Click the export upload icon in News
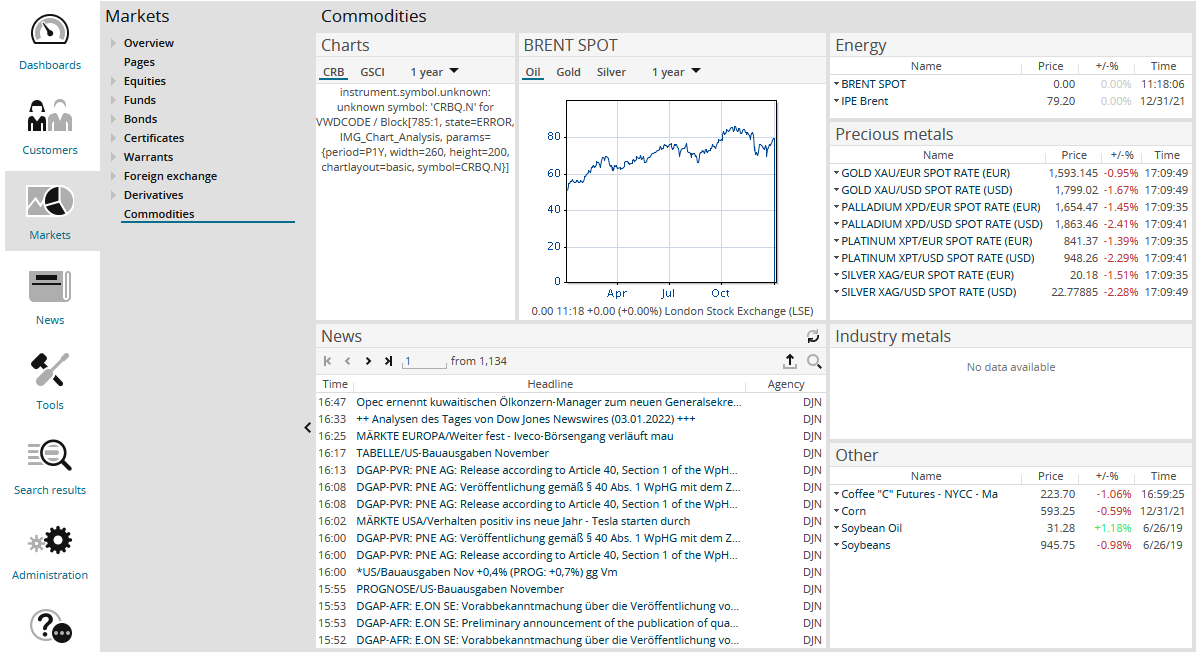This screenshot has width=1196, height=652. (789, 362)
